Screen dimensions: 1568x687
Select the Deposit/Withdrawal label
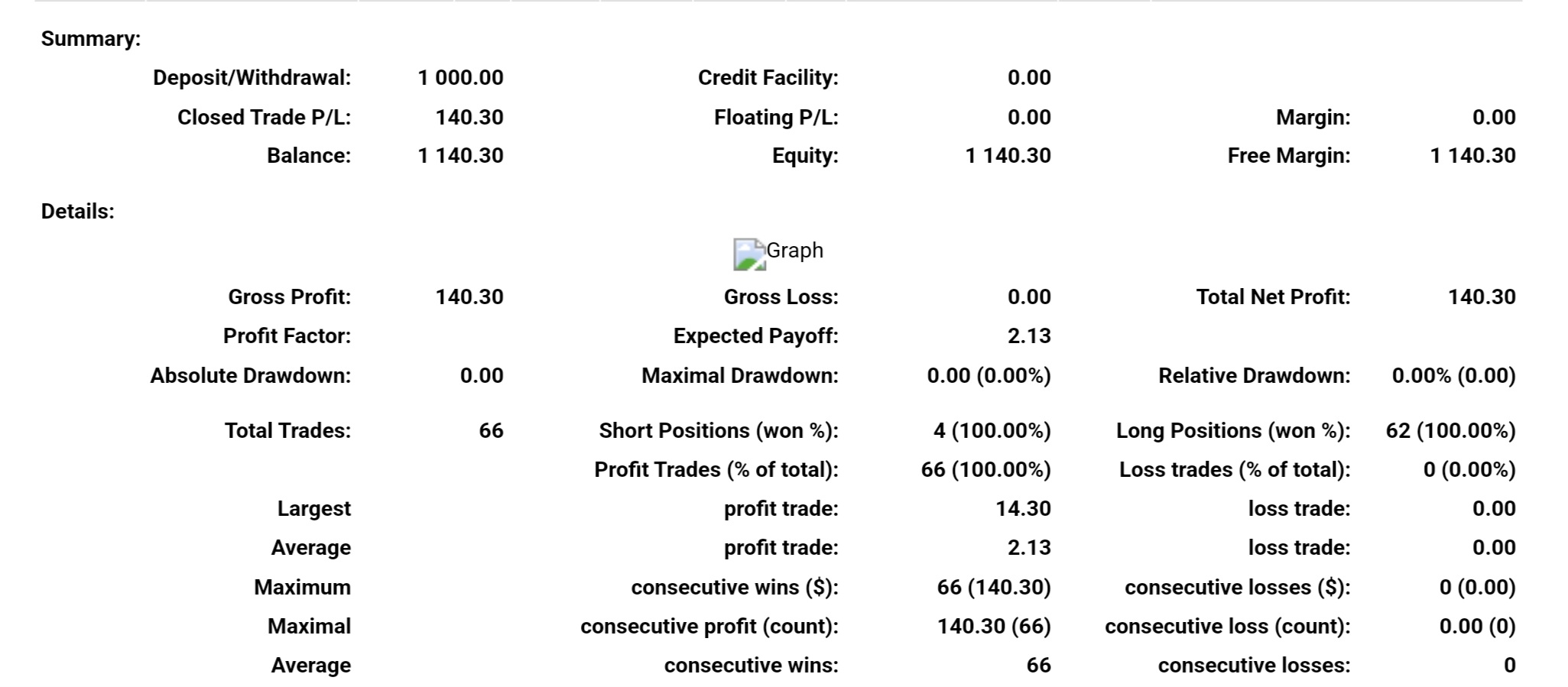pyautogui.click(x=252, y=78)
